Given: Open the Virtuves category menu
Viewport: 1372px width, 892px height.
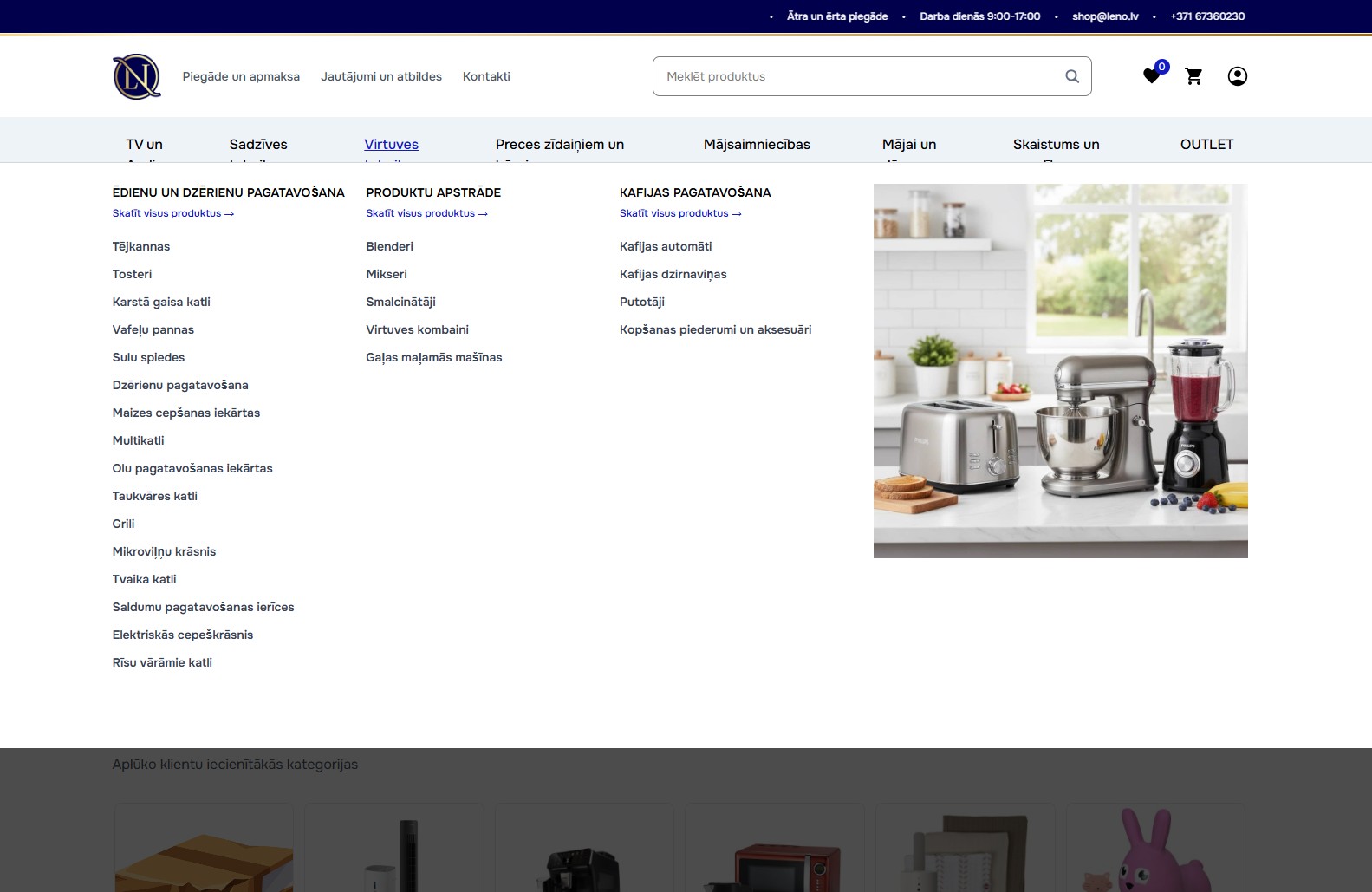Looking at the screenshot, I should click(391, 145).
